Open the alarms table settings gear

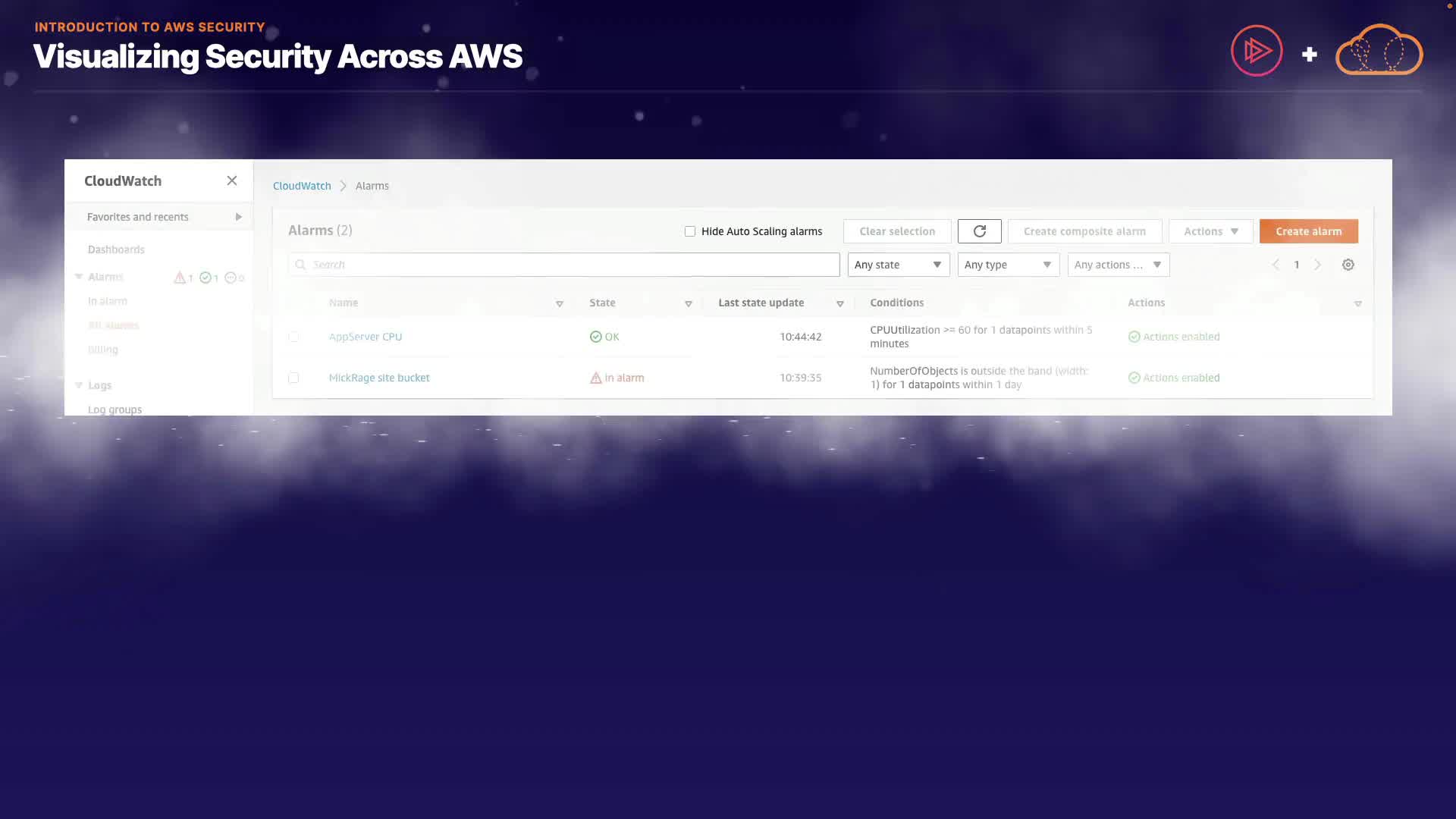[1348, 265]
